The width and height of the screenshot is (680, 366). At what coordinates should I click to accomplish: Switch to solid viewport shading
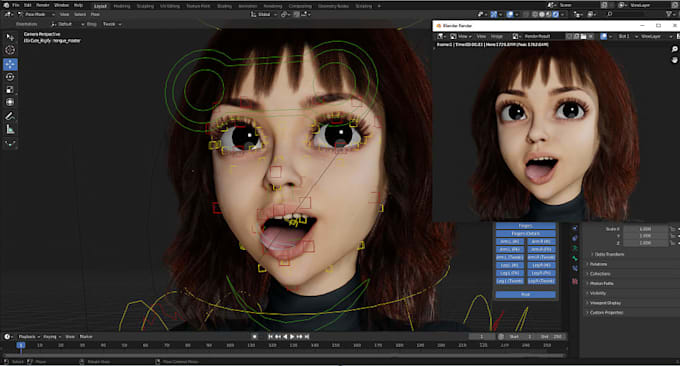[x=542, y=14]
